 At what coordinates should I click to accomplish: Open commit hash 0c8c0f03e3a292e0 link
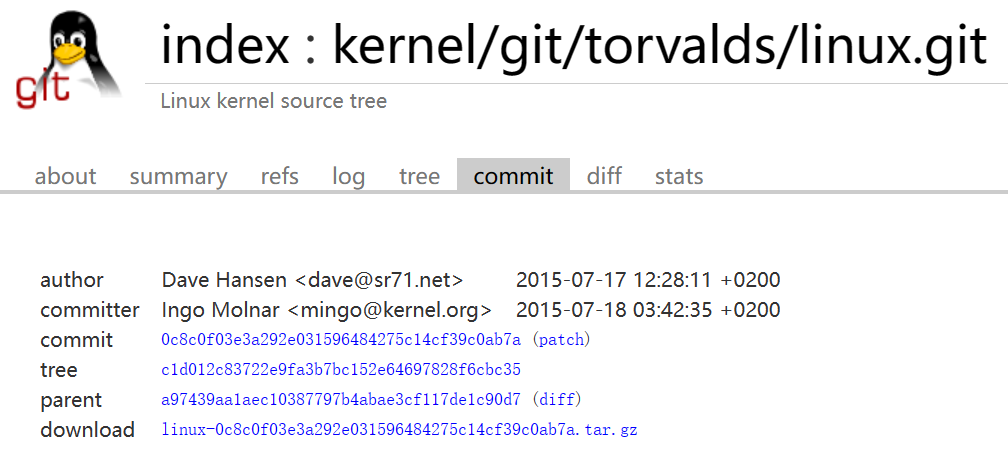pyautogui.click(x=341, y=340)
